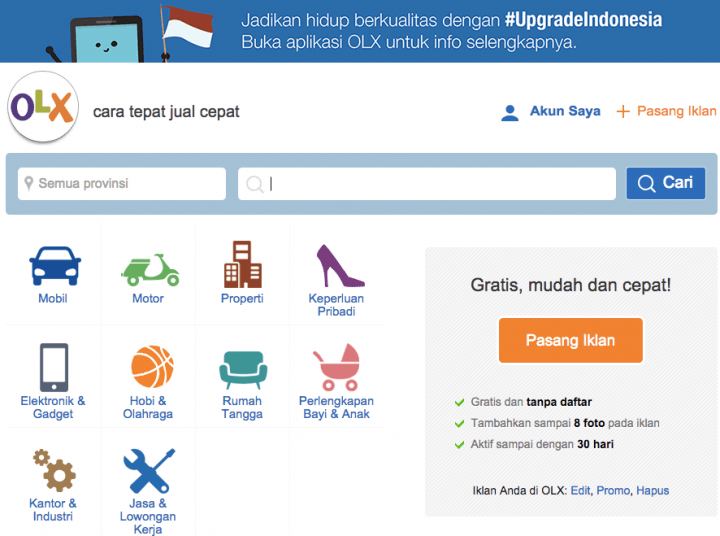Open the Jasa & Lowongan Kerja text link
This screenshot has height=536, width=720.
[148, 516]
